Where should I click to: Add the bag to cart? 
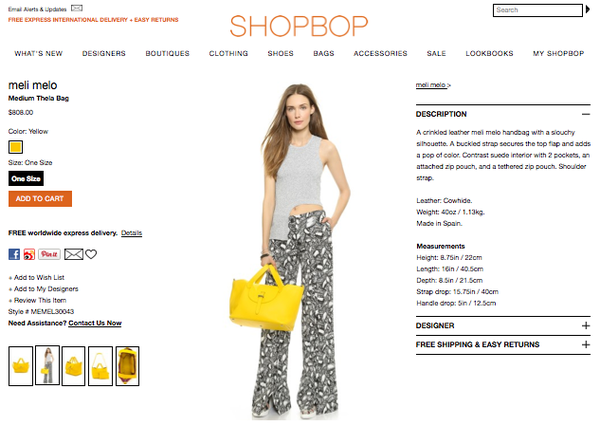pyautogui.click(x=40, y=199)
